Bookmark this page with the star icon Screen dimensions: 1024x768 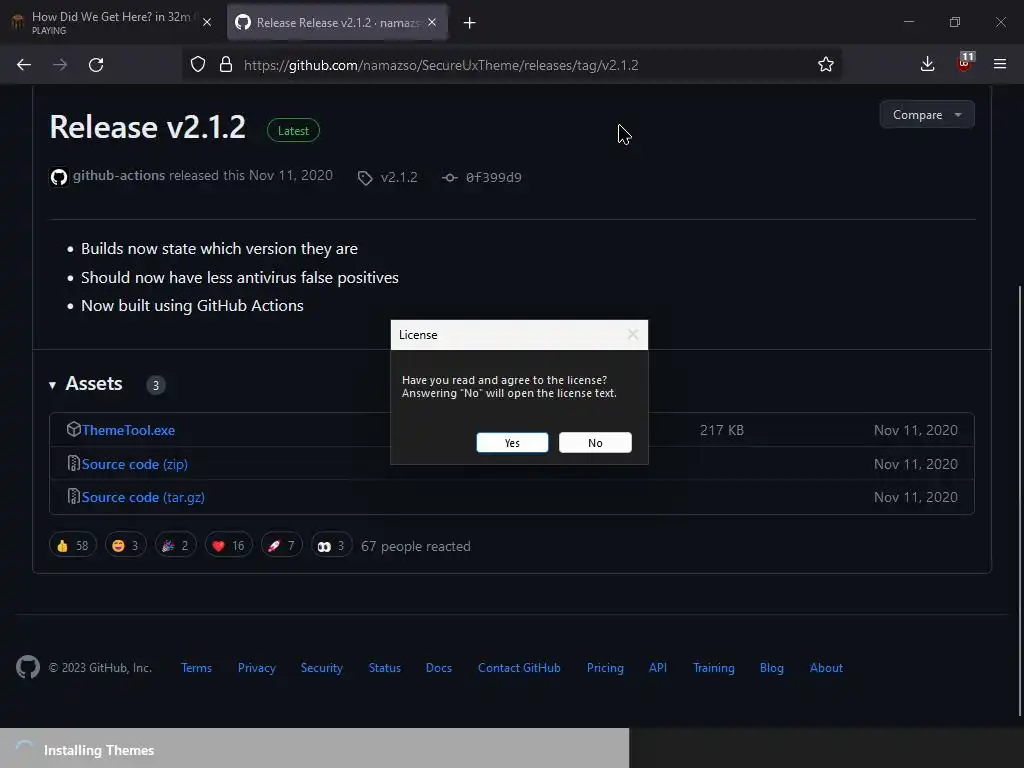point(825,64)
